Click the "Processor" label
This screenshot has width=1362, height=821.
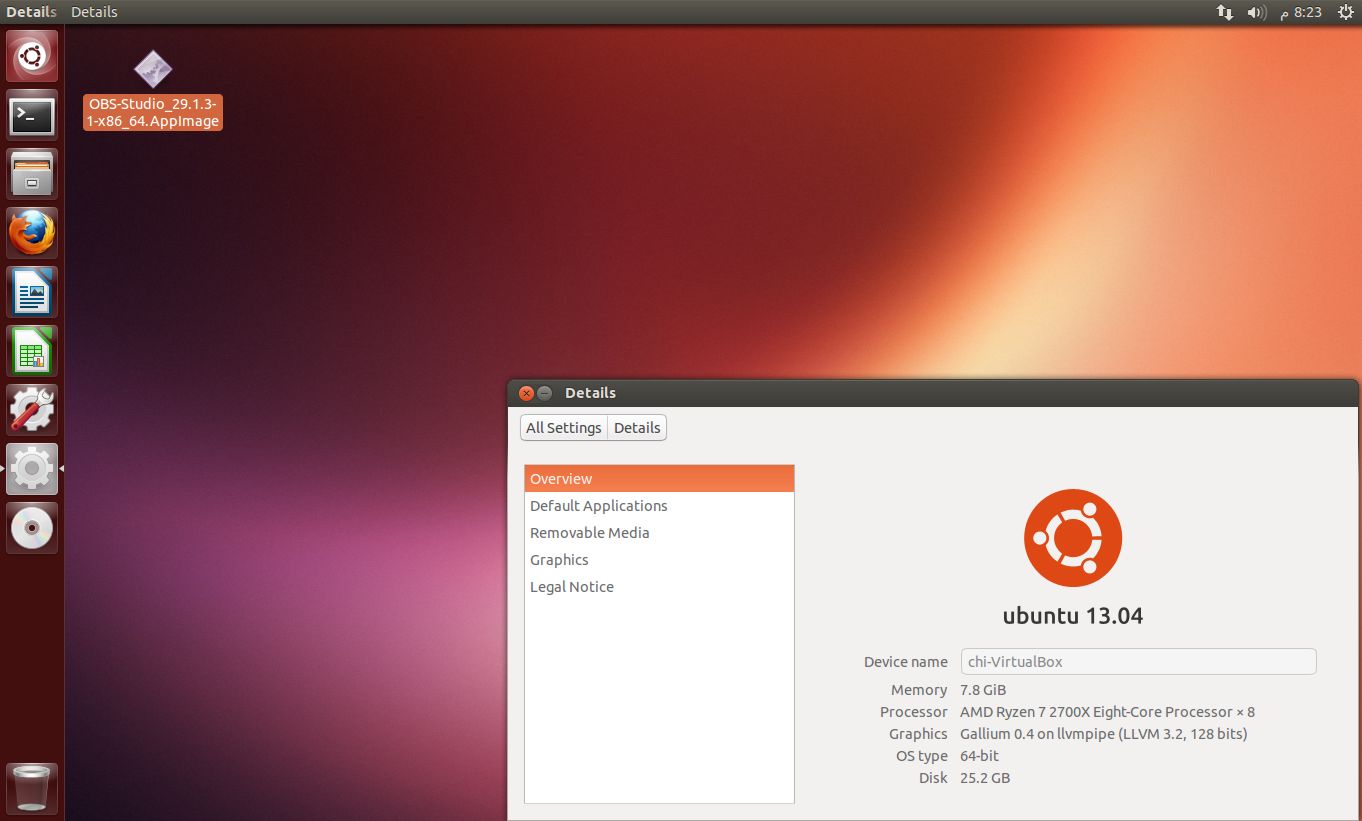pos(914,712)
